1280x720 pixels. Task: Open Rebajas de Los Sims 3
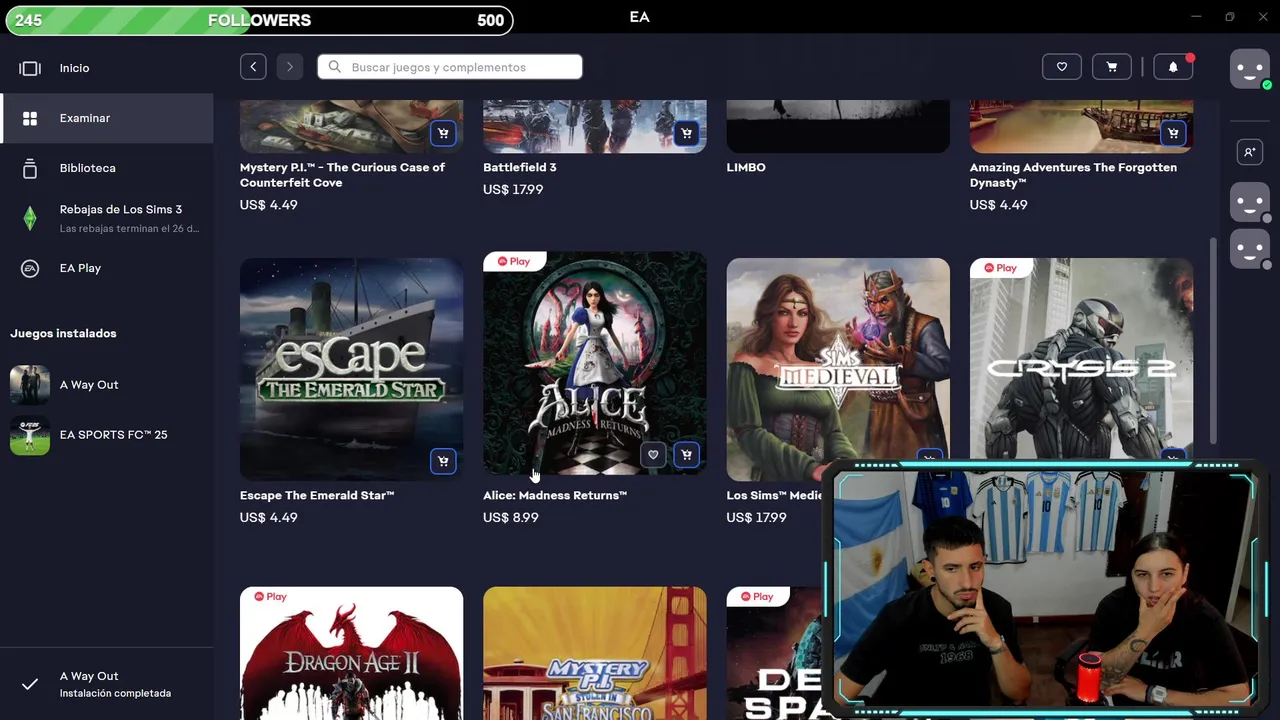coord(106,218)
